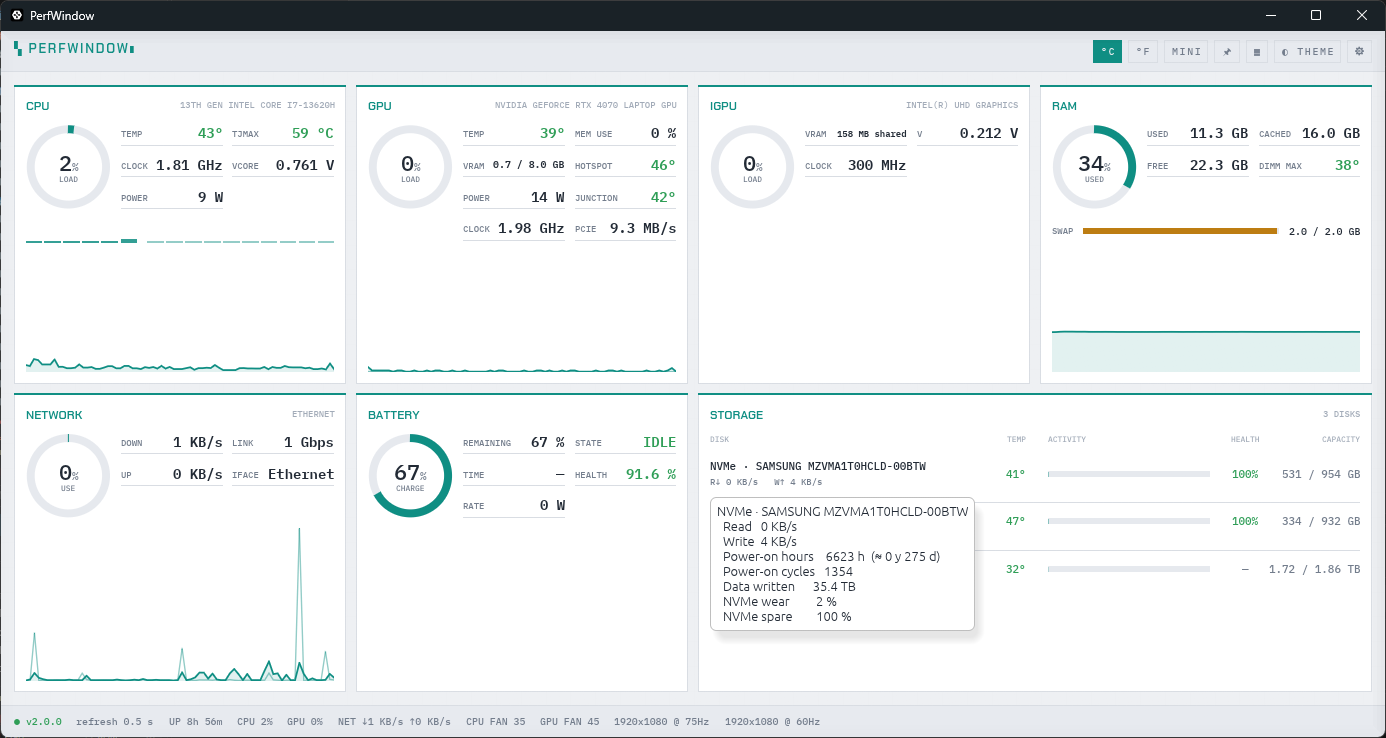Switch temperature units to °C
Screen dimensions: 1386x738
click(1108, 51)
